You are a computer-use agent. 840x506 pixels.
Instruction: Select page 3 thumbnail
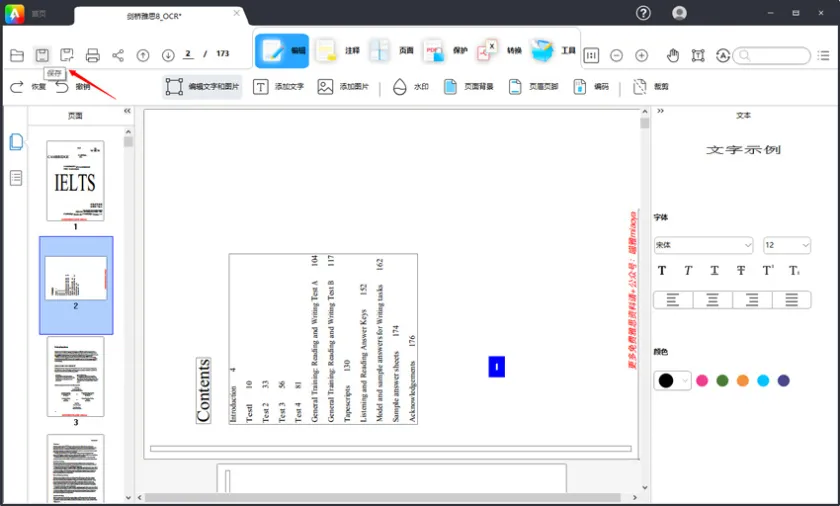click(x=75, y=377)
